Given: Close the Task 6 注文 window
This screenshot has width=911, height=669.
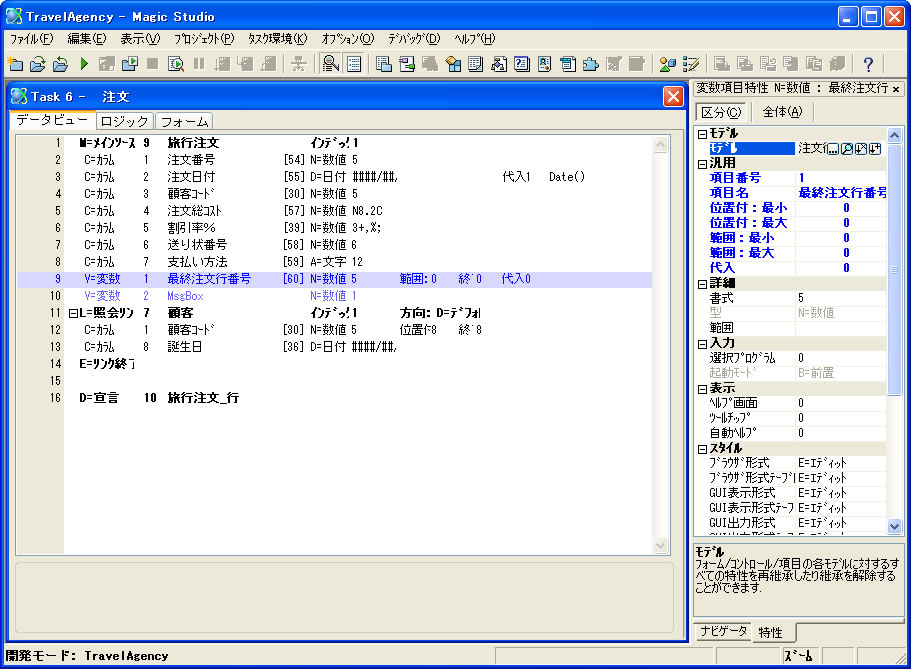Looking at the screenshot, I should (673, 96).
